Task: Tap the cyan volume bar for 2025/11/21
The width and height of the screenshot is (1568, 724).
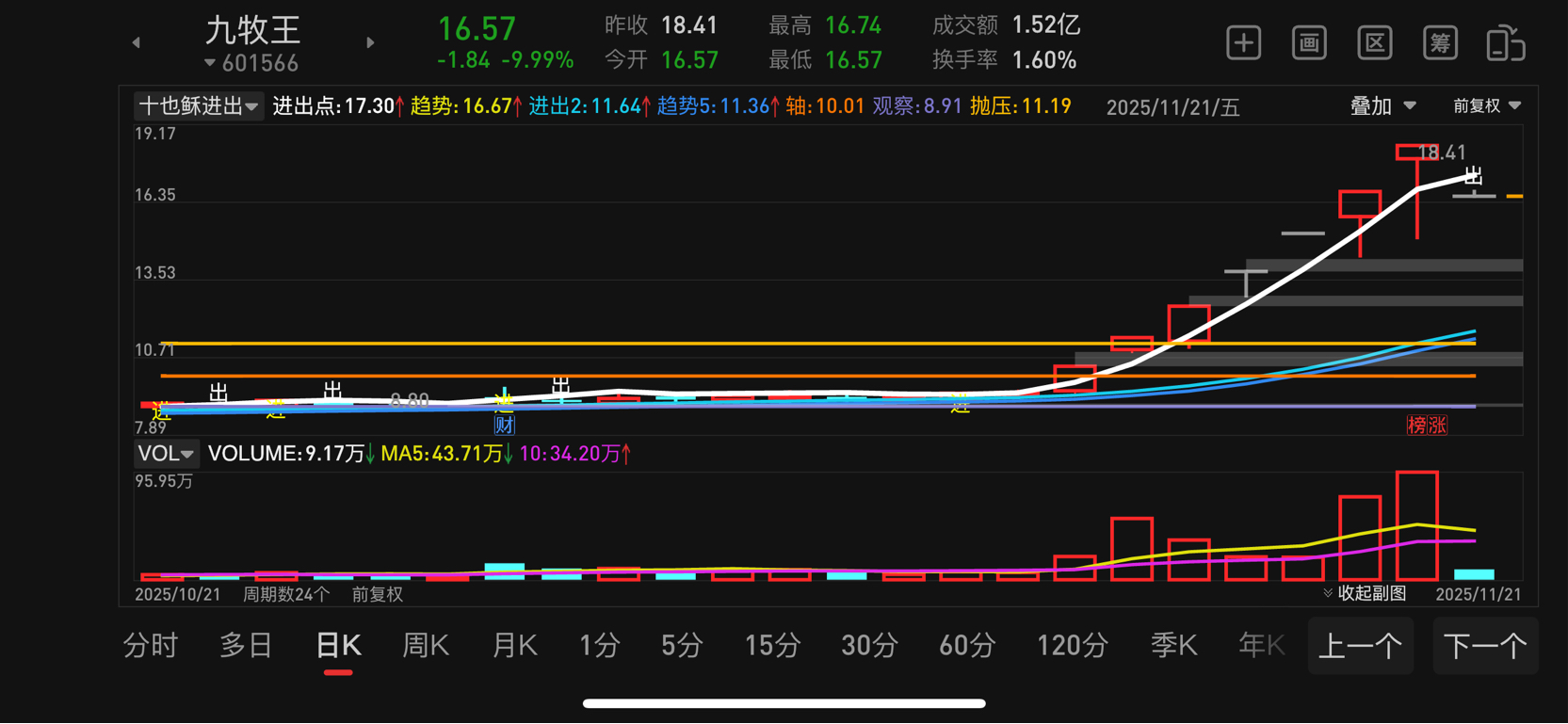Action: [1474, 574]
